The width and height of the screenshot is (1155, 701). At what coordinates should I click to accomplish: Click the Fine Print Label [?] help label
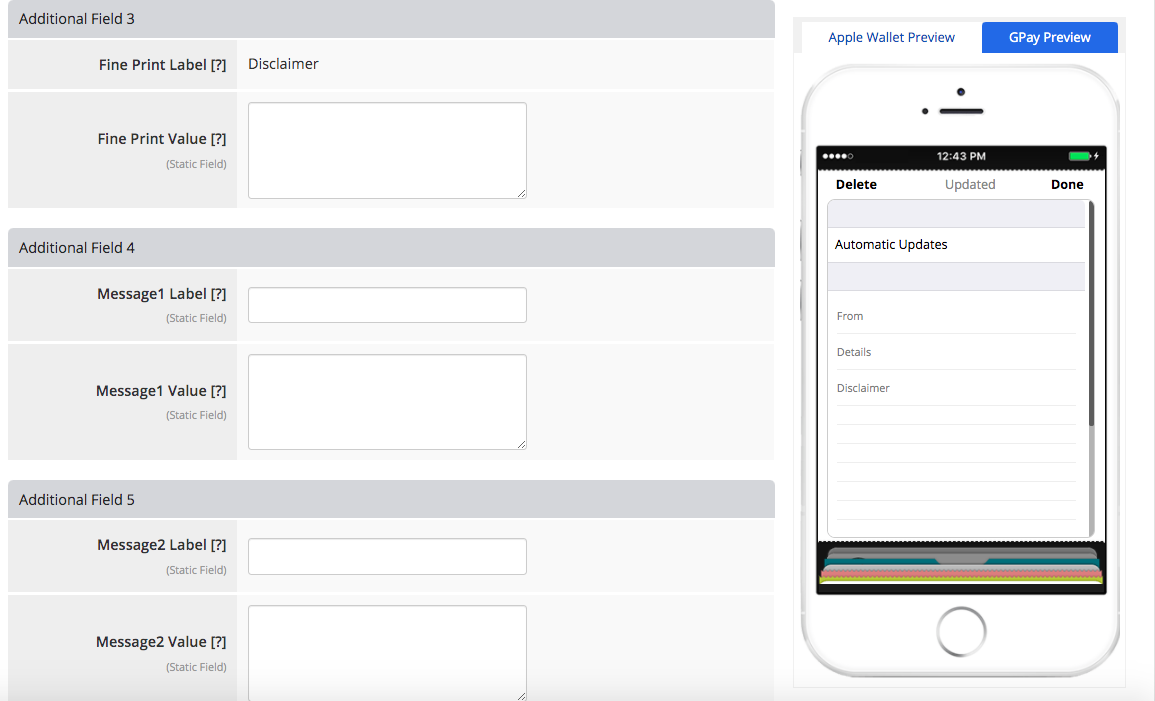coord(162,65)
